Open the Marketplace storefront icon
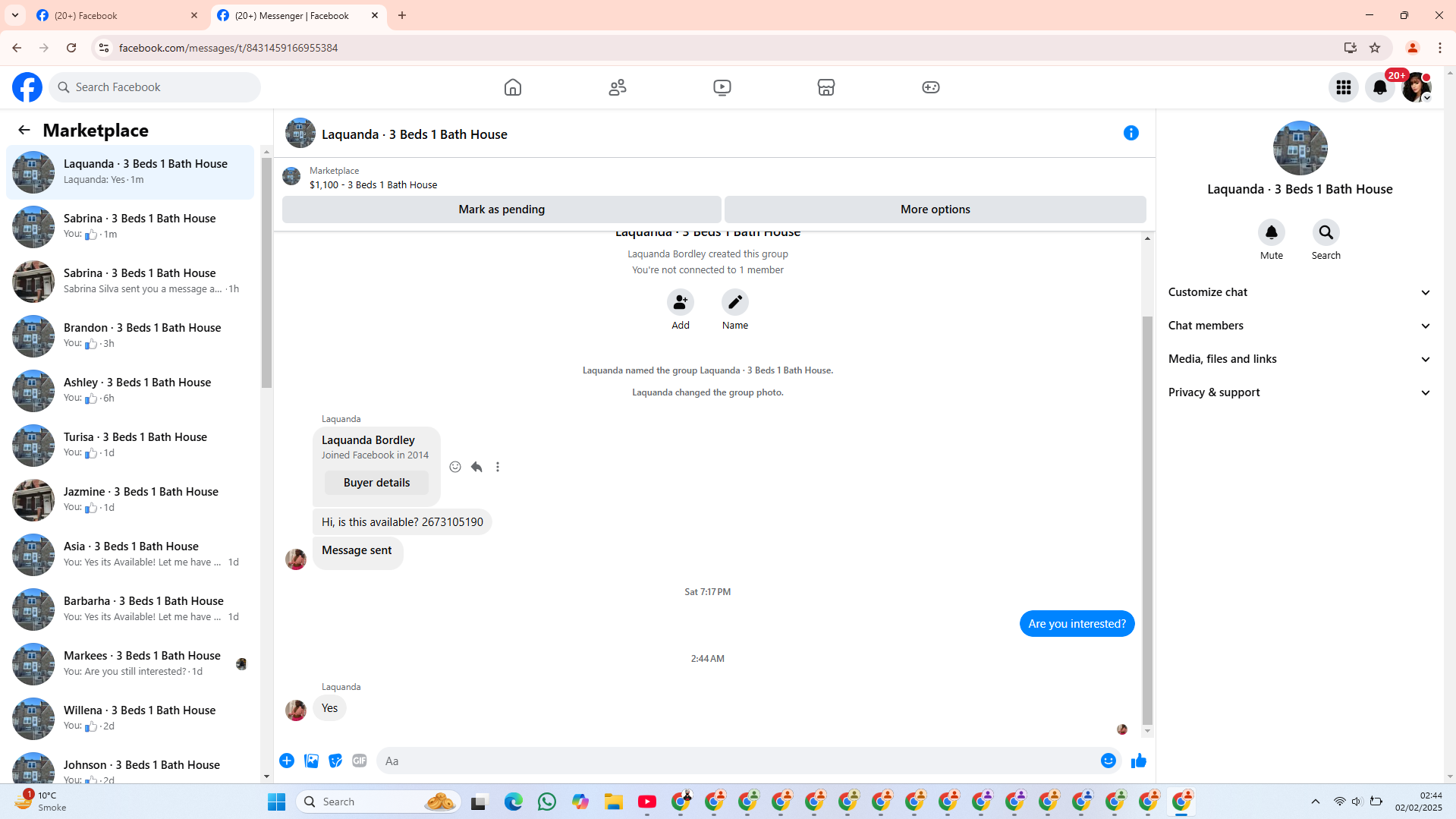The width and height of the screenshot is (1456, 819). [826, 87]
